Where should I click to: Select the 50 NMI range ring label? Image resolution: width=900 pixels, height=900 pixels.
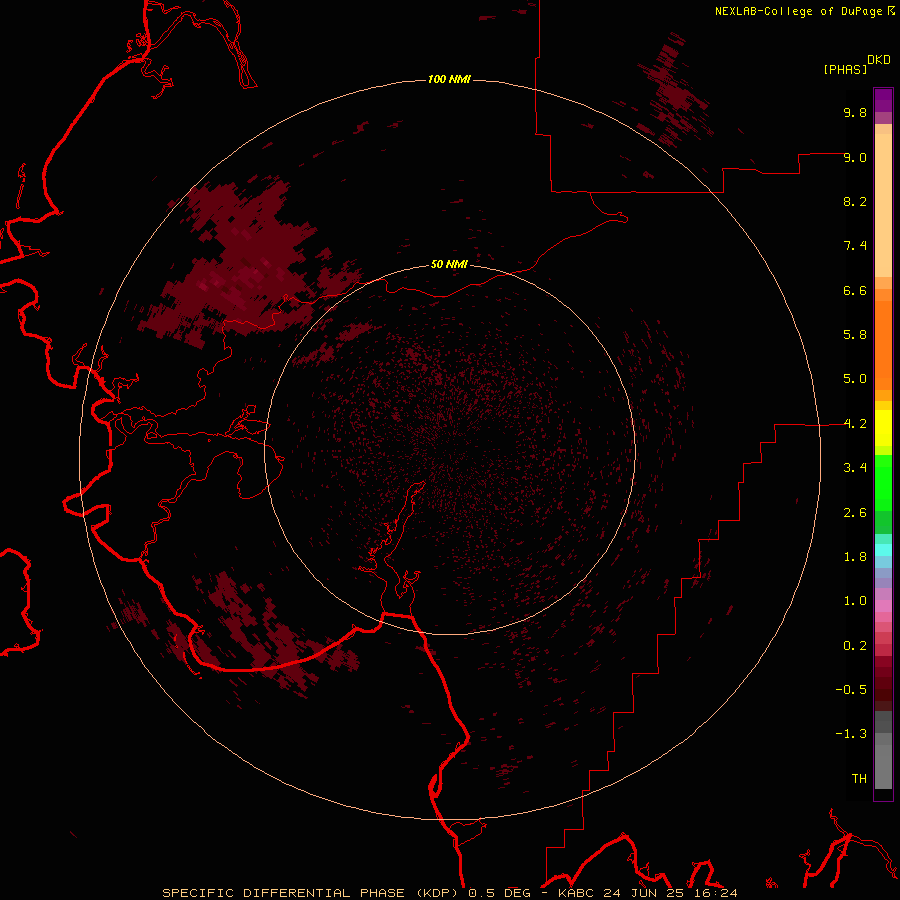tap(449, 264)
